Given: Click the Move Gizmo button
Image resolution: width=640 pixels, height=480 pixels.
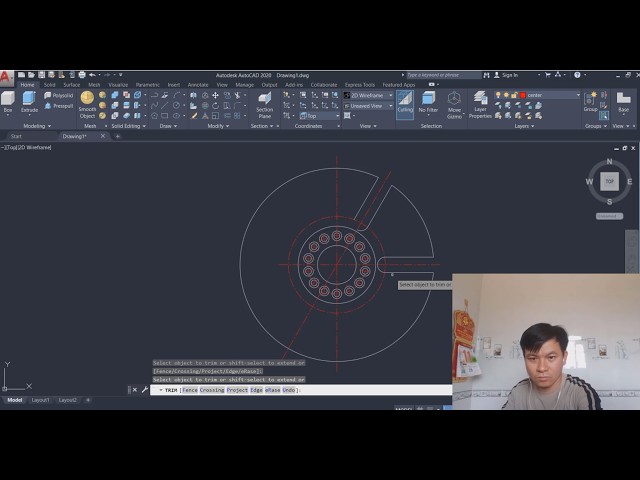Looking at the screenshot, I should [x=454, y=105].
